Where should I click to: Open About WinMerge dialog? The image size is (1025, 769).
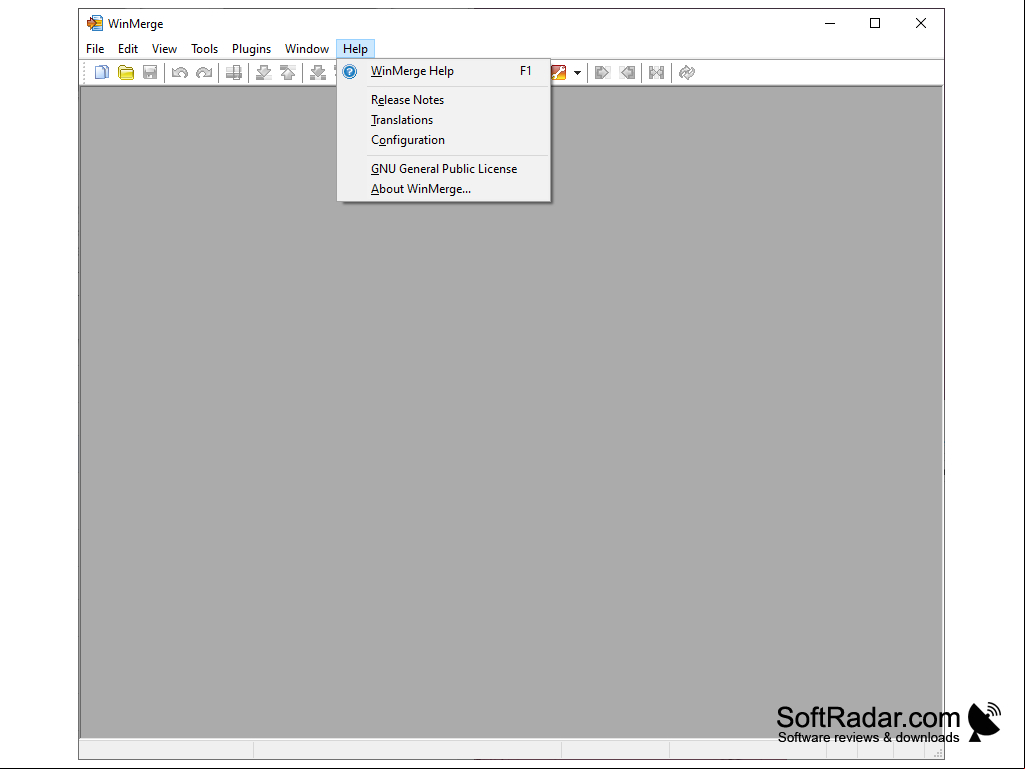pyautogui.click(x=444, y=189)
